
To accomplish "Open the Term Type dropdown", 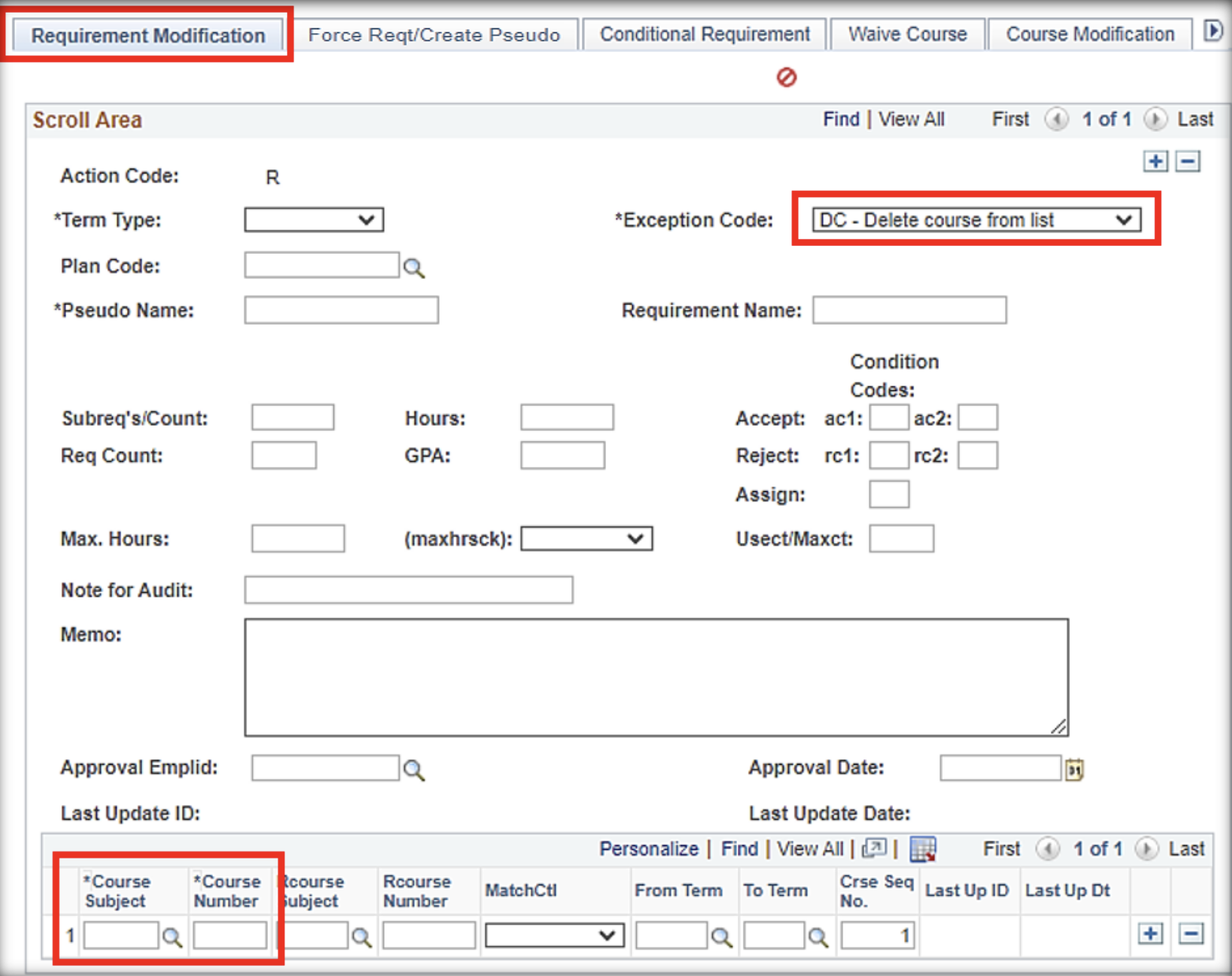I will tap(314, 220).
